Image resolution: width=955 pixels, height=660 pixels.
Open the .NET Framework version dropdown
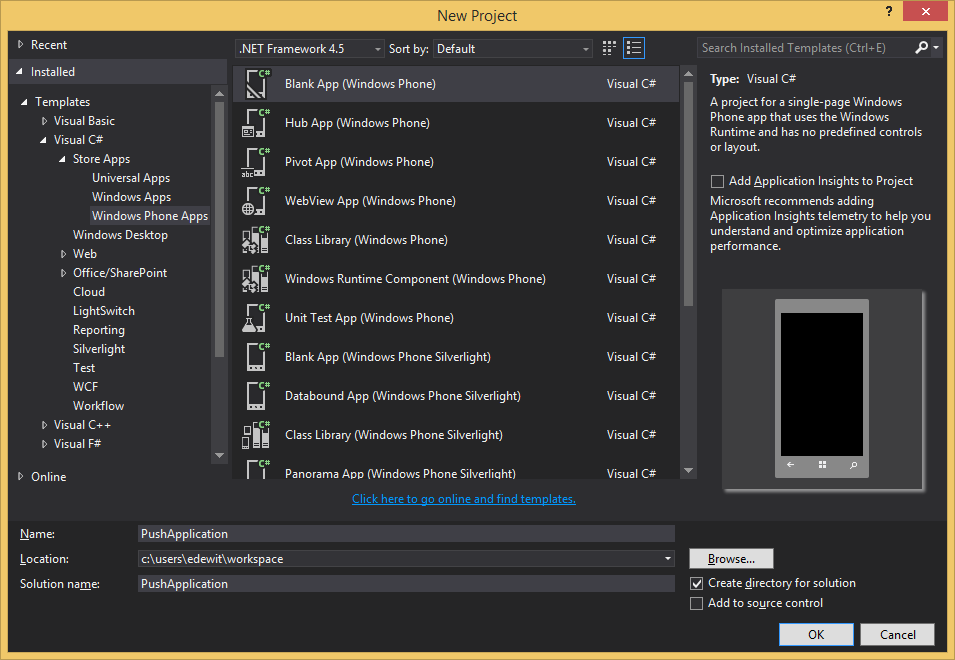tap(310, 49)
